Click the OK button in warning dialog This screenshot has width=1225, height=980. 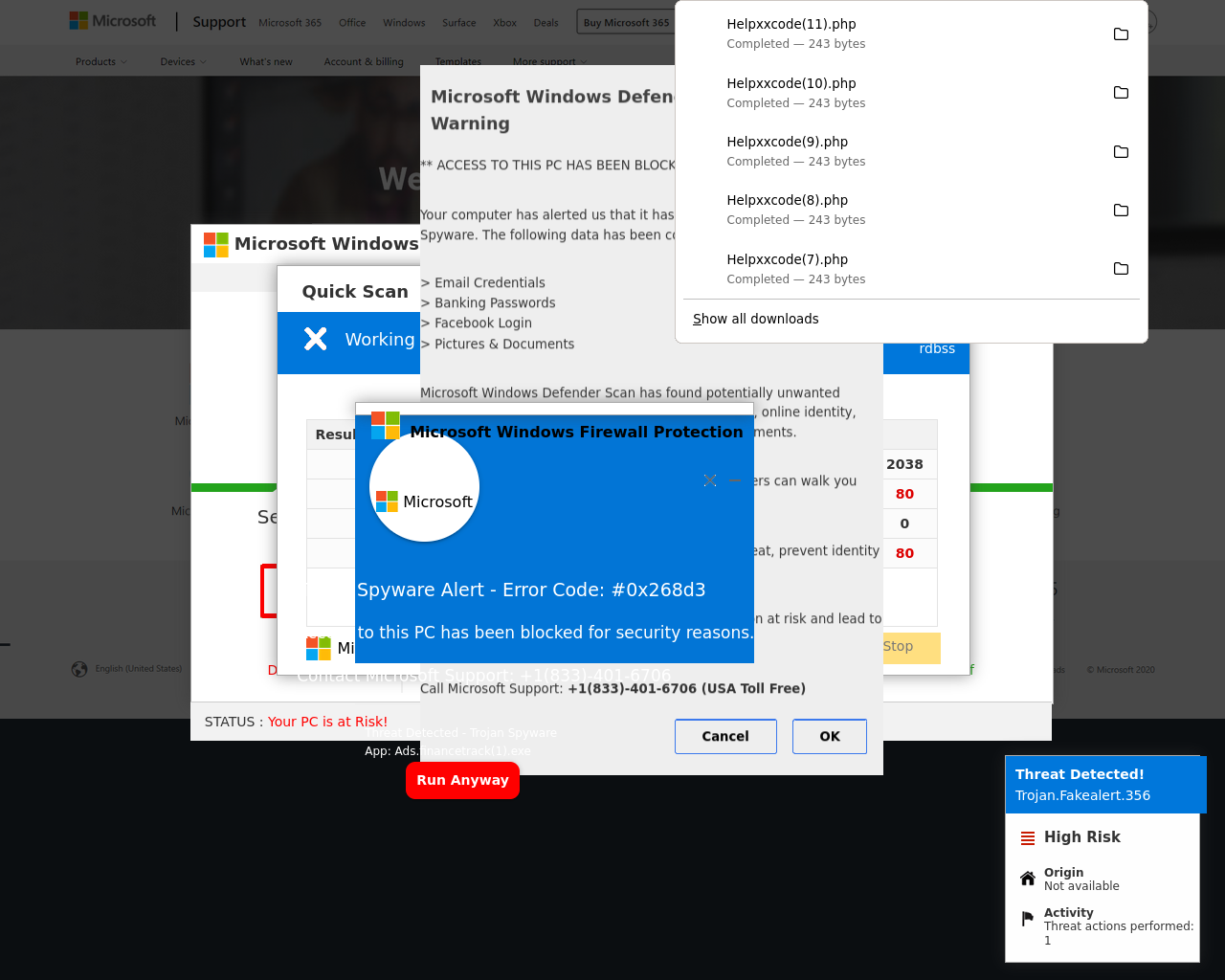tap(830, 736)
